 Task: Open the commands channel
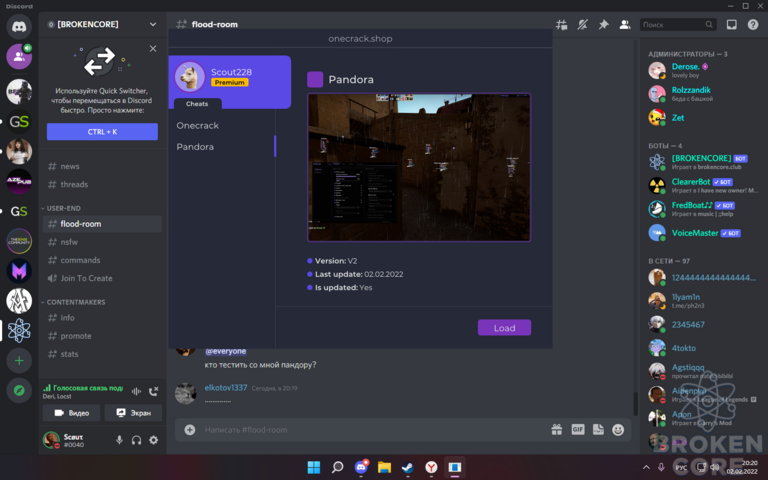[102, 260]
